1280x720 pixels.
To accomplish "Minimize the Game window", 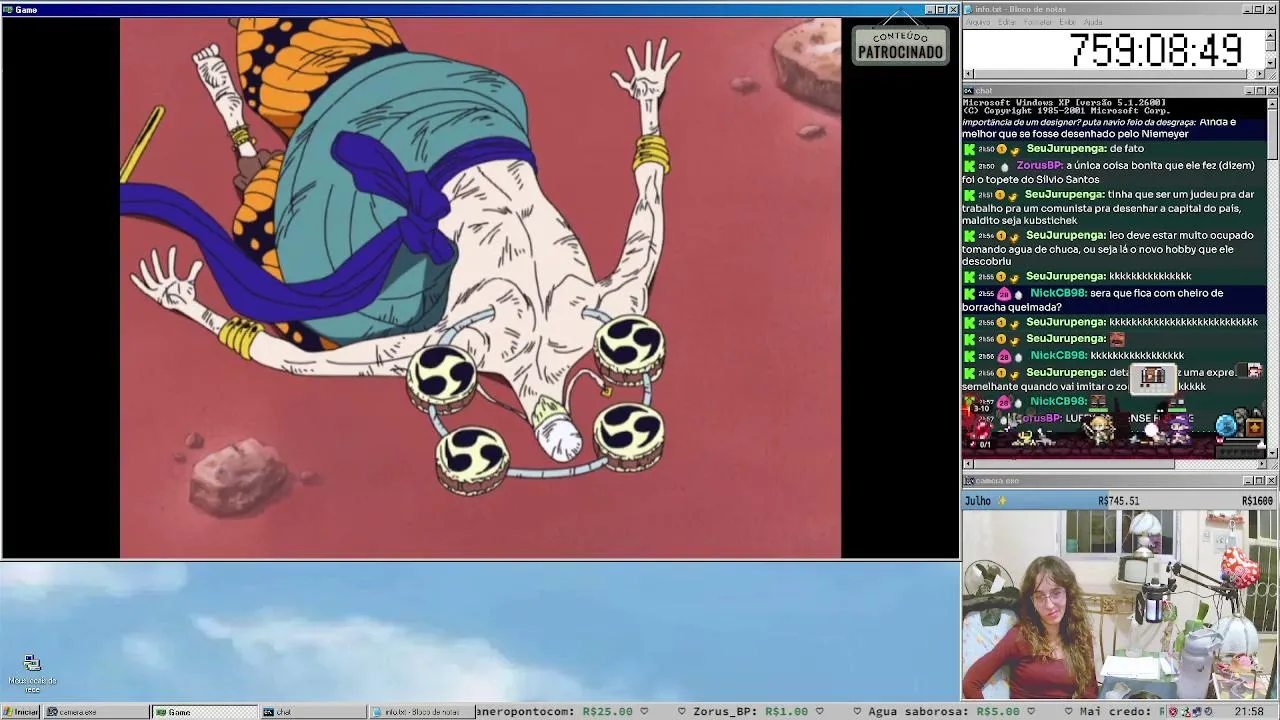I will coord(930,10).
